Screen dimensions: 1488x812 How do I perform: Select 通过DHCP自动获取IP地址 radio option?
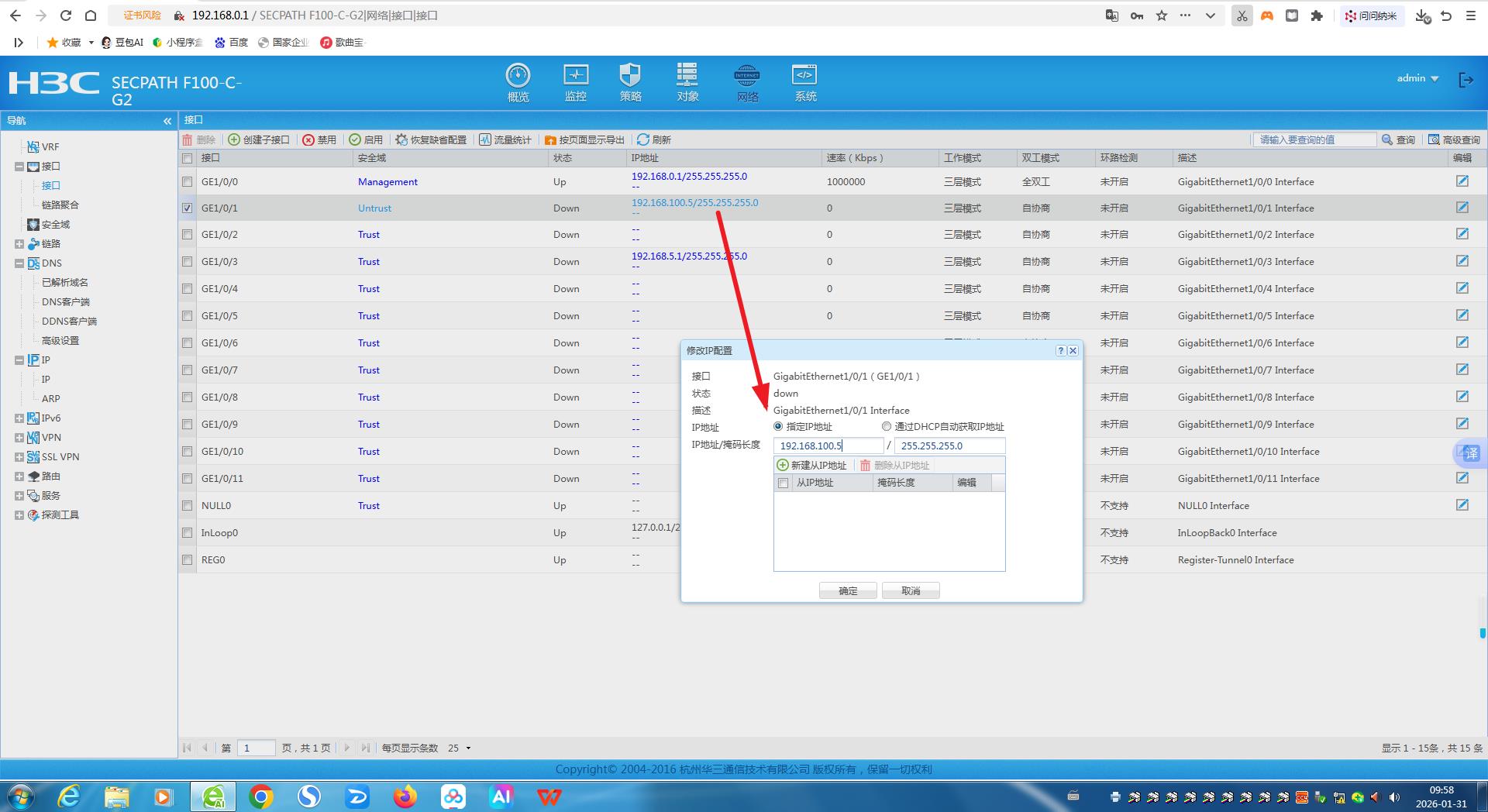pos(887,427)
